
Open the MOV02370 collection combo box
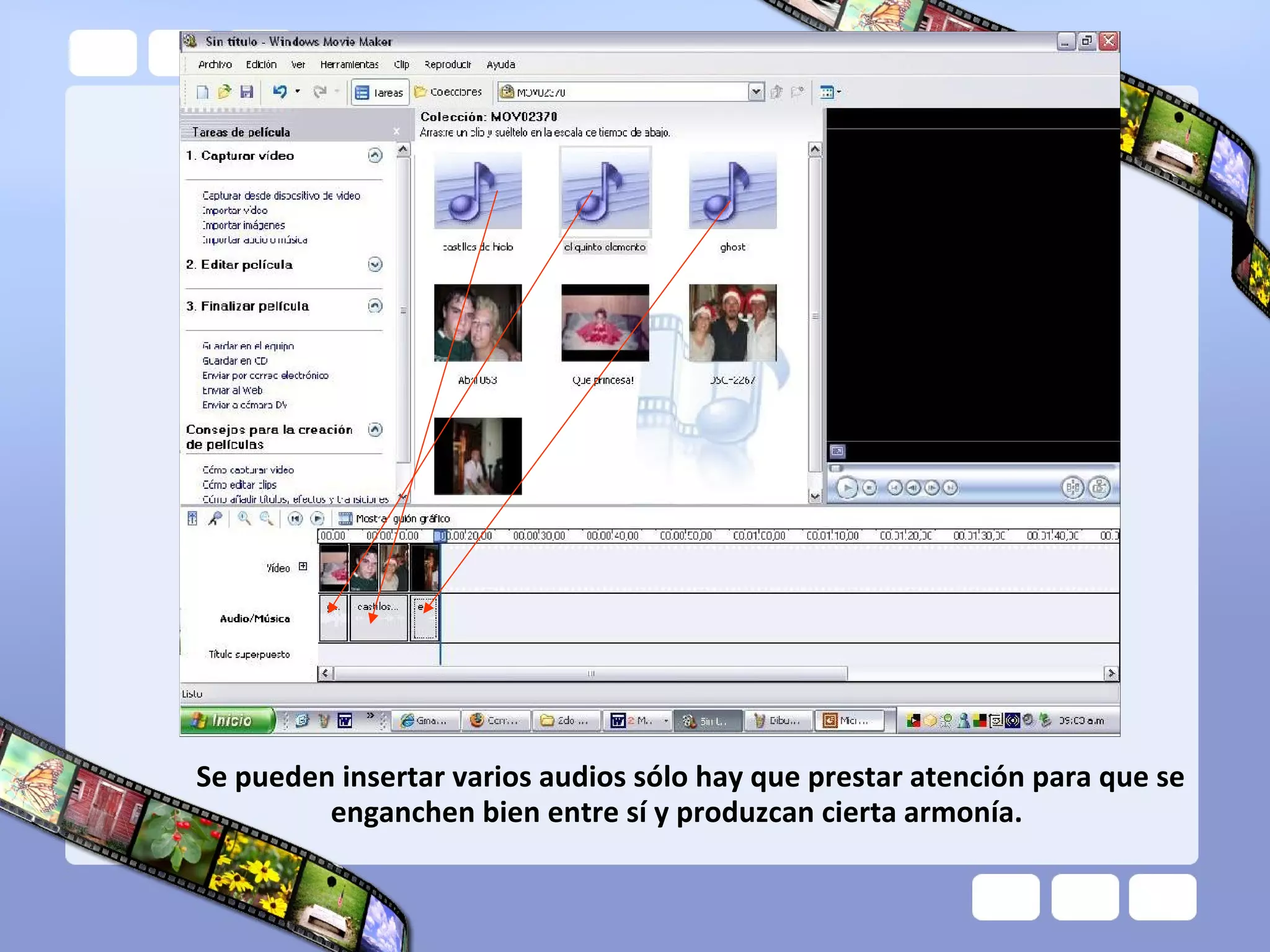[x=631, y=92]
